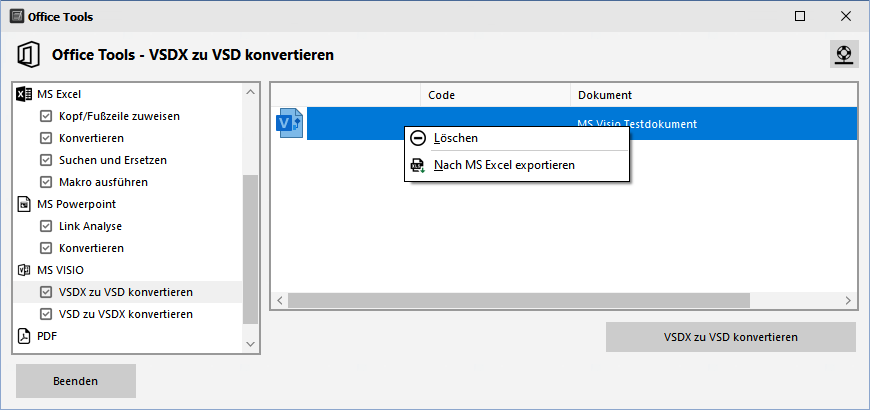Click the list horizontal scrollbar left arrow

click(280, 301)
